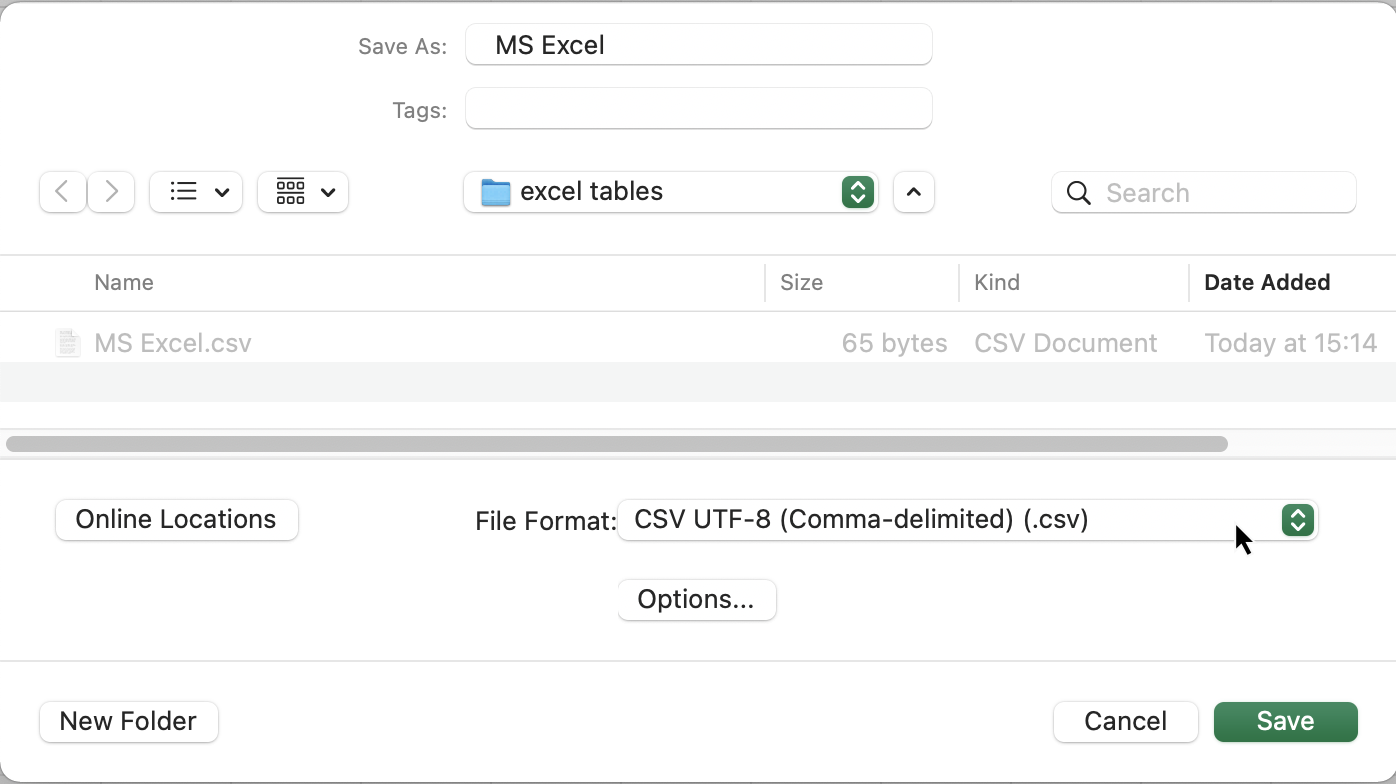Save the file with the Save button
This screenshot has width=1396, height=784.
coord(1285,721)
